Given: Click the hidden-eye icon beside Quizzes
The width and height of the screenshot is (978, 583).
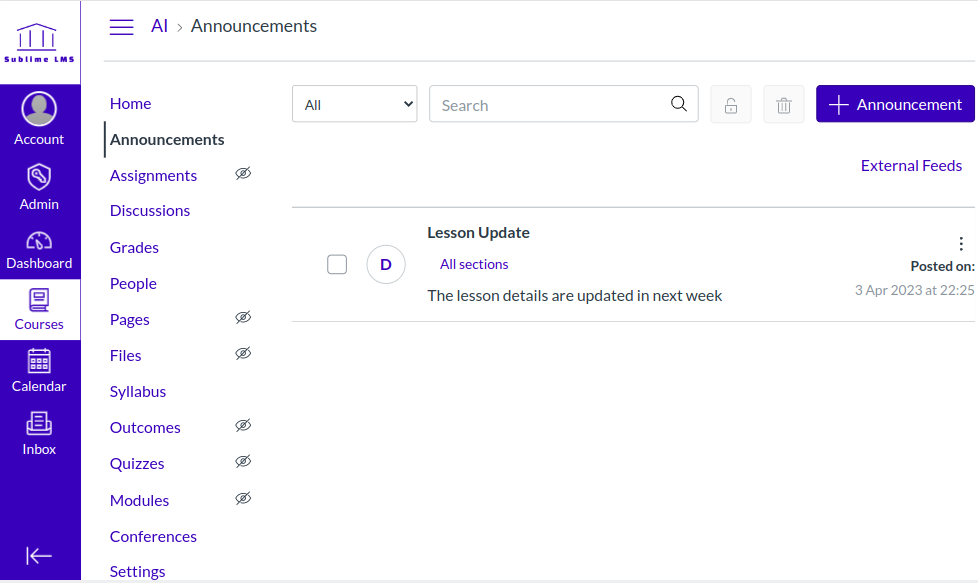Looking at the screenshot, I should point(243,462).
